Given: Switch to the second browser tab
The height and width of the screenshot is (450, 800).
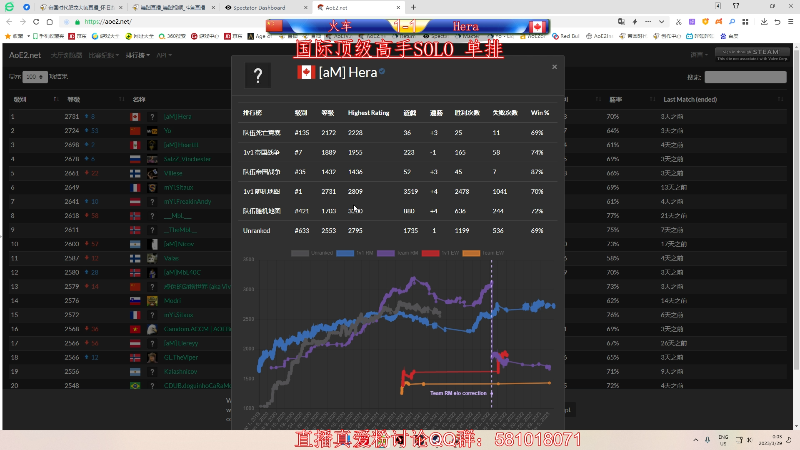Looking at the screenshot, I should pos(173,8).
